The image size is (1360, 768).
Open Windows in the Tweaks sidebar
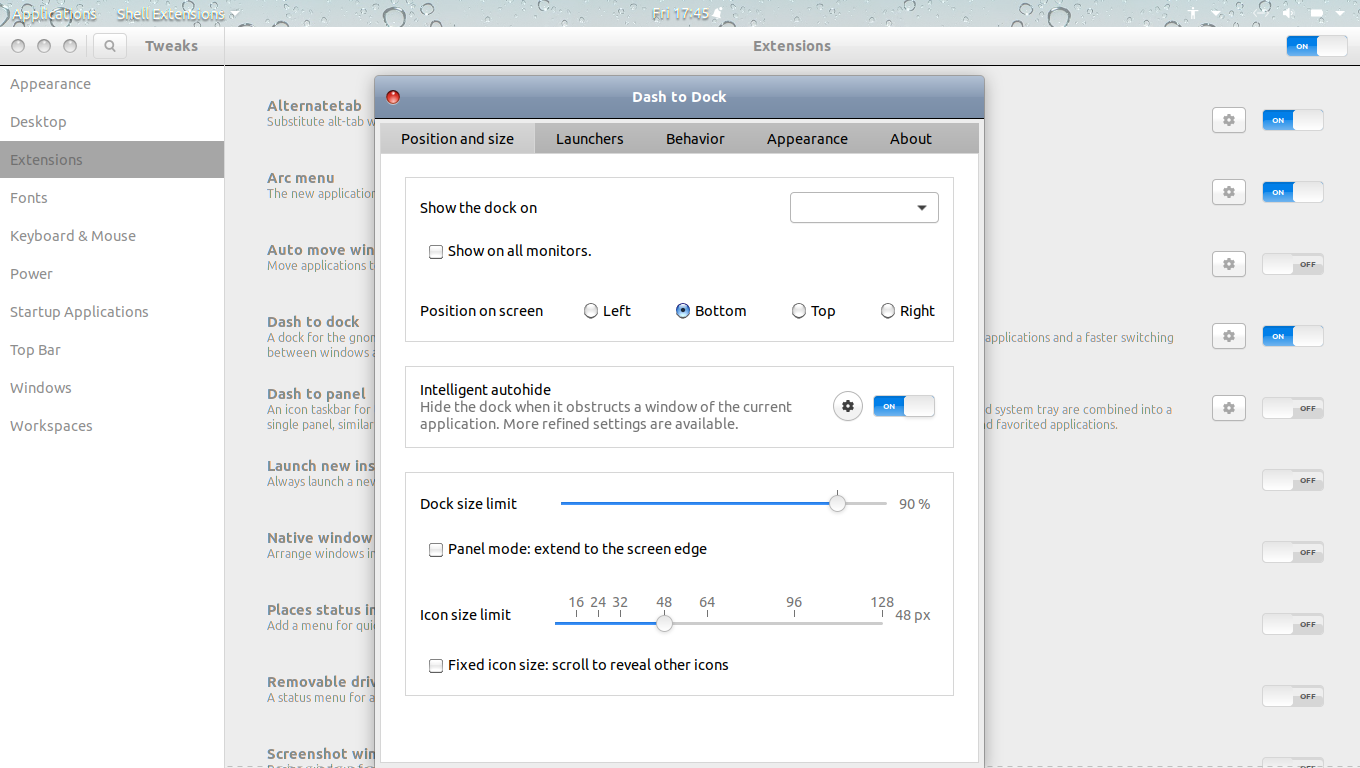click(x=112, y=388)
